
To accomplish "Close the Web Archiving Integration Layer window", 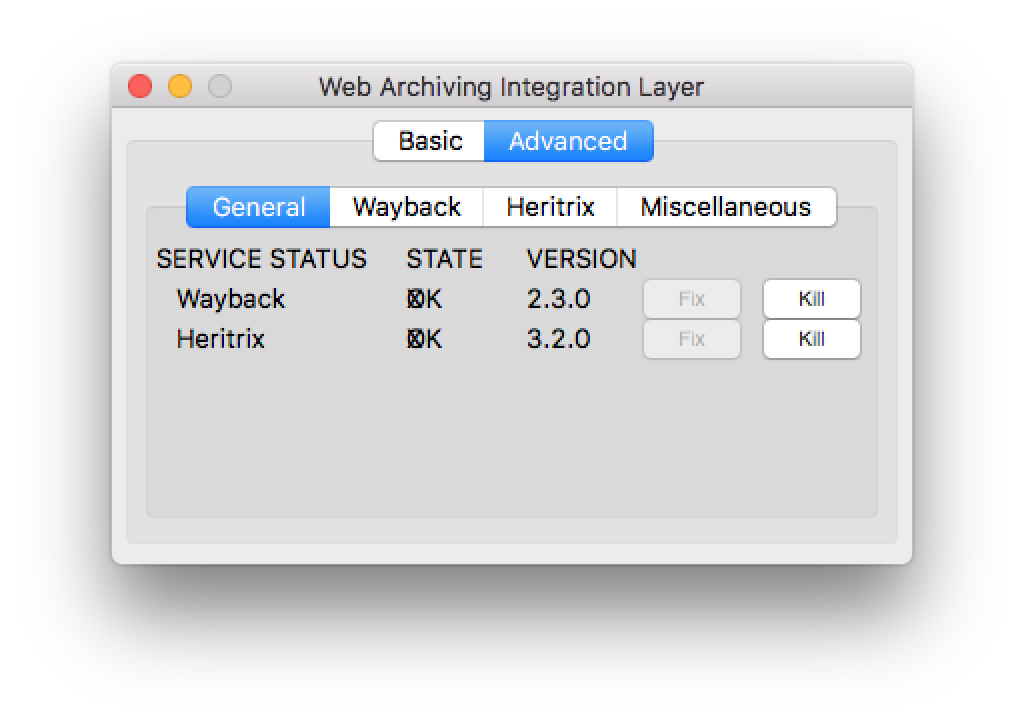I will tap(140, 86).
